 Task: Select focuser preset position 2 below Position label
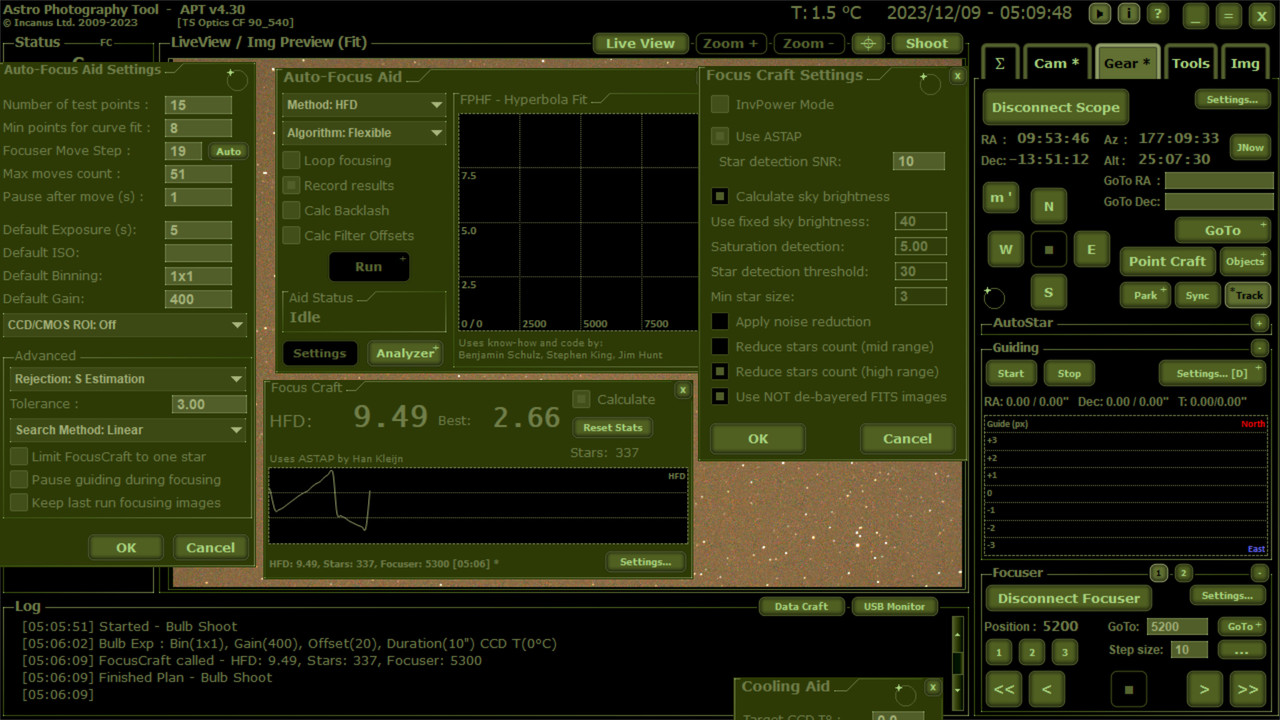point(1032,652)
